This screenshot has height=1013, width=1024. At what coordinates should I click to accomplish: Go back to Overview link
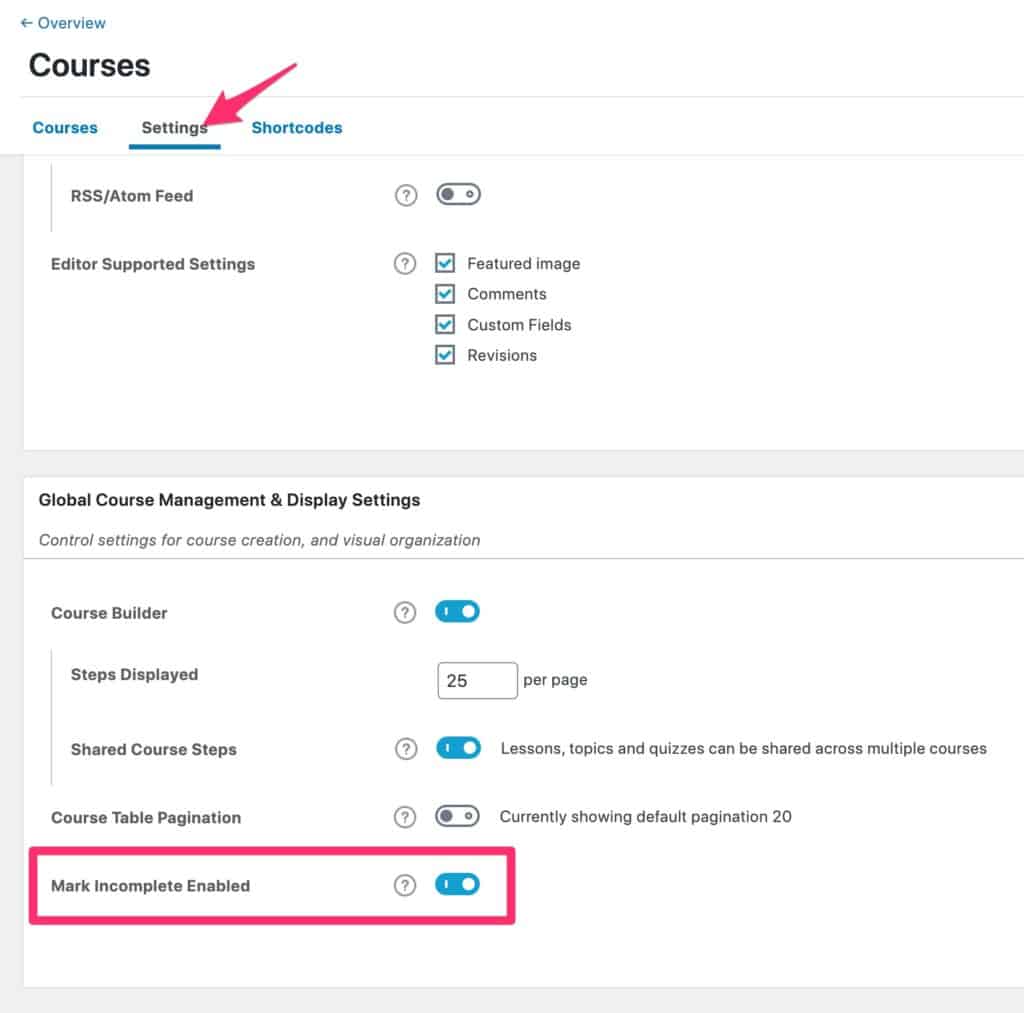pyautogui.click(x=63, y=23)
